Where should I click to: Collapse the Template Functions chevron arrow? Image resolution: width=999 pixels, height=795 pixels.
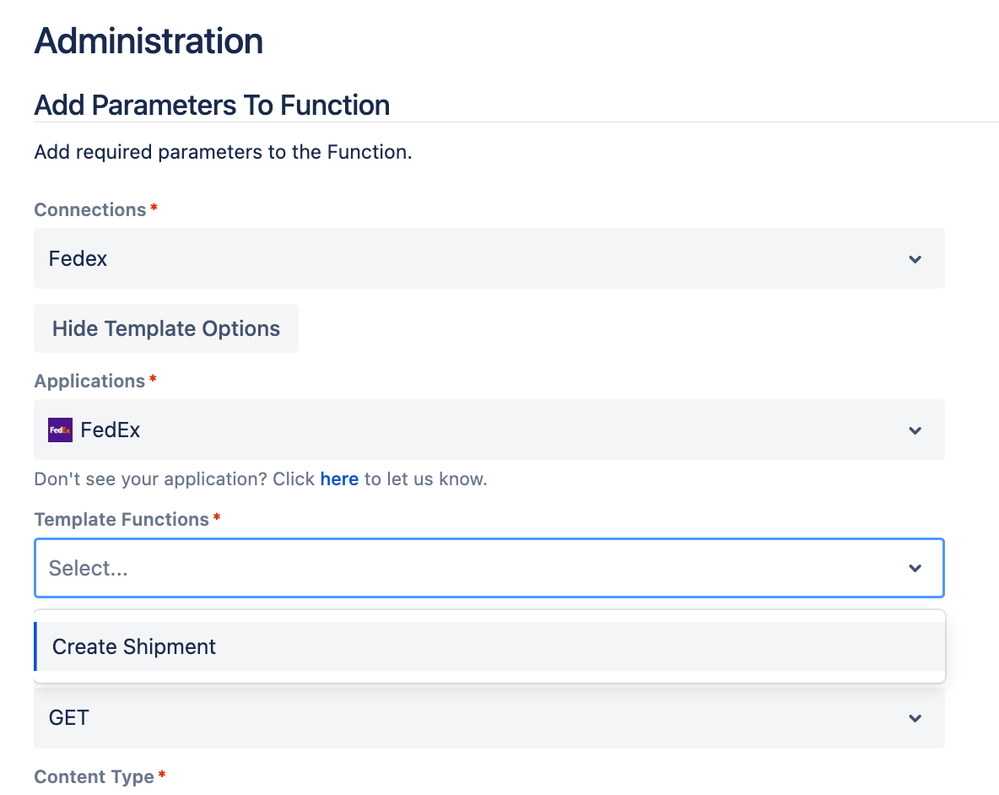click(x=915, y=568)
